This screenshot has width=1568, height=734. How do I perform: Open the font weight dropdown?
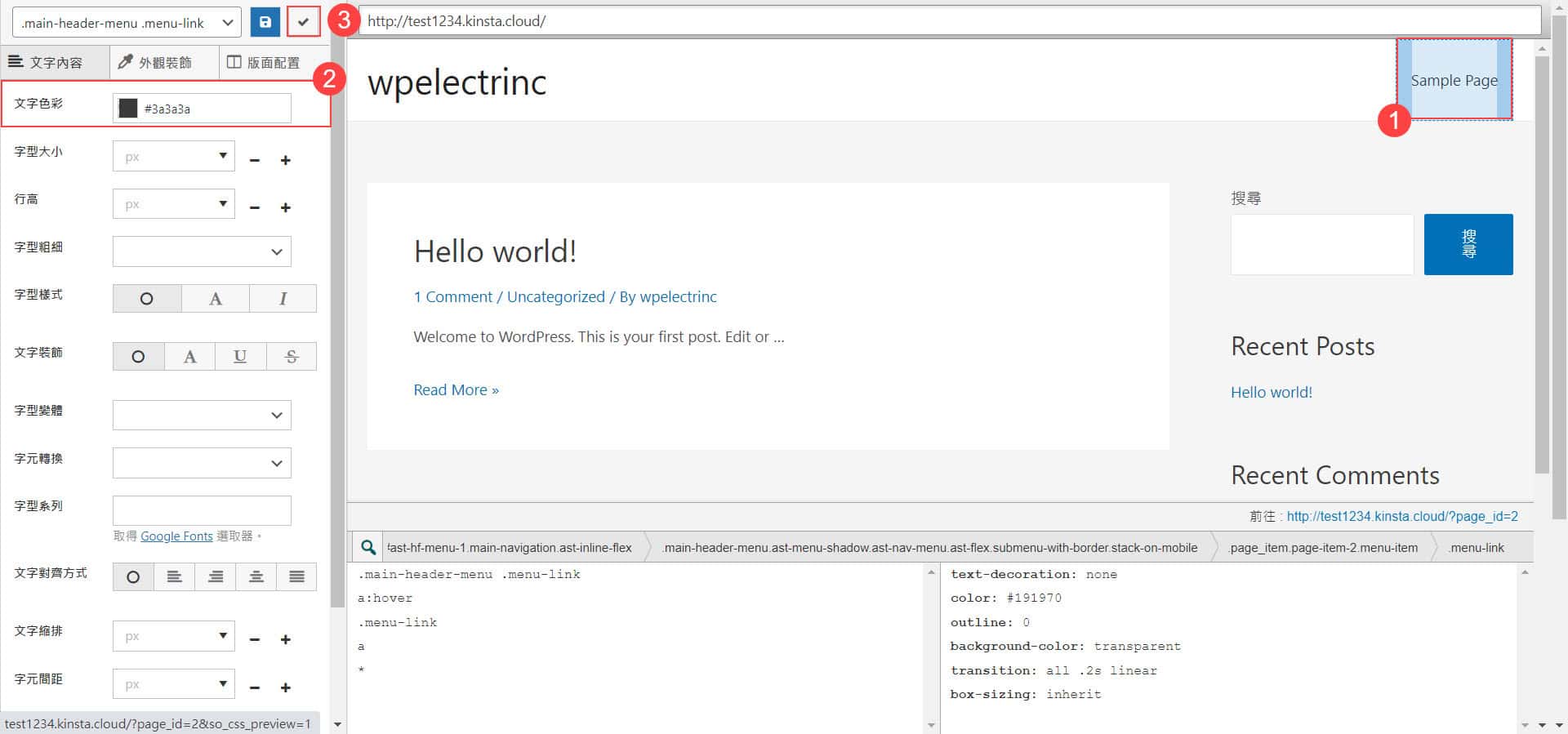click(202, 251)
